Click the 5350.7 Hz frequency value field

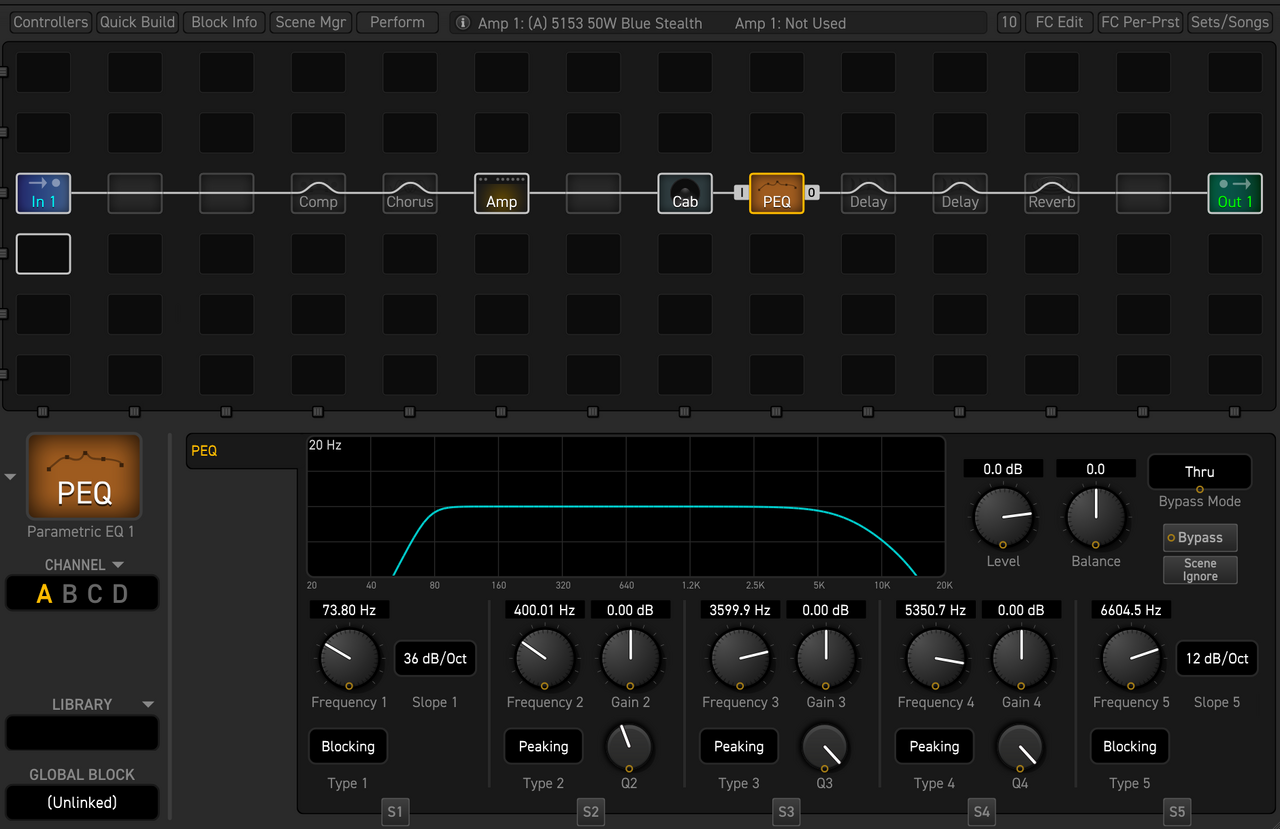[x=936, y=609]
